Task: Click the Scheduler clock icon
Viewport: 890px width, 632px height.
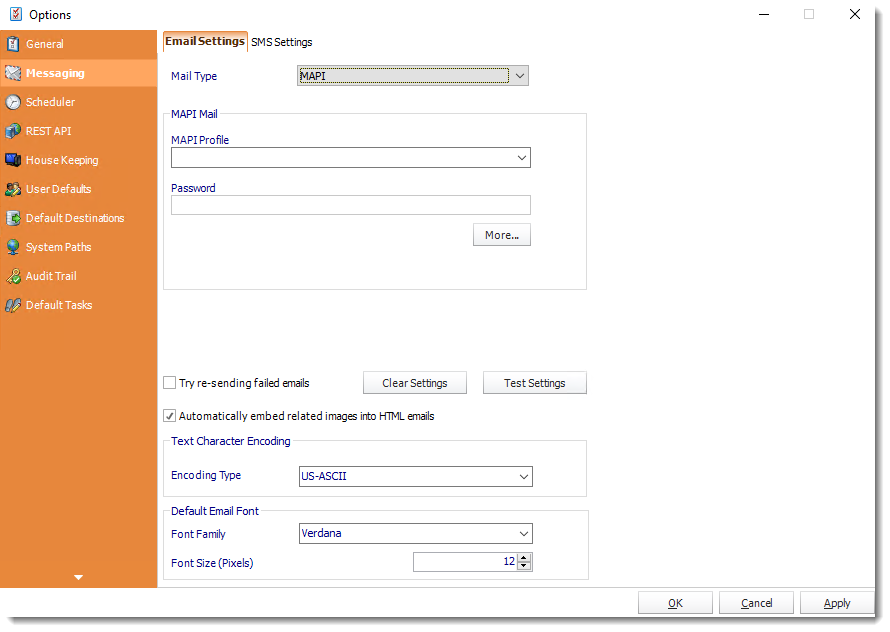Action: pyautogui.click(x=13, y=102)
